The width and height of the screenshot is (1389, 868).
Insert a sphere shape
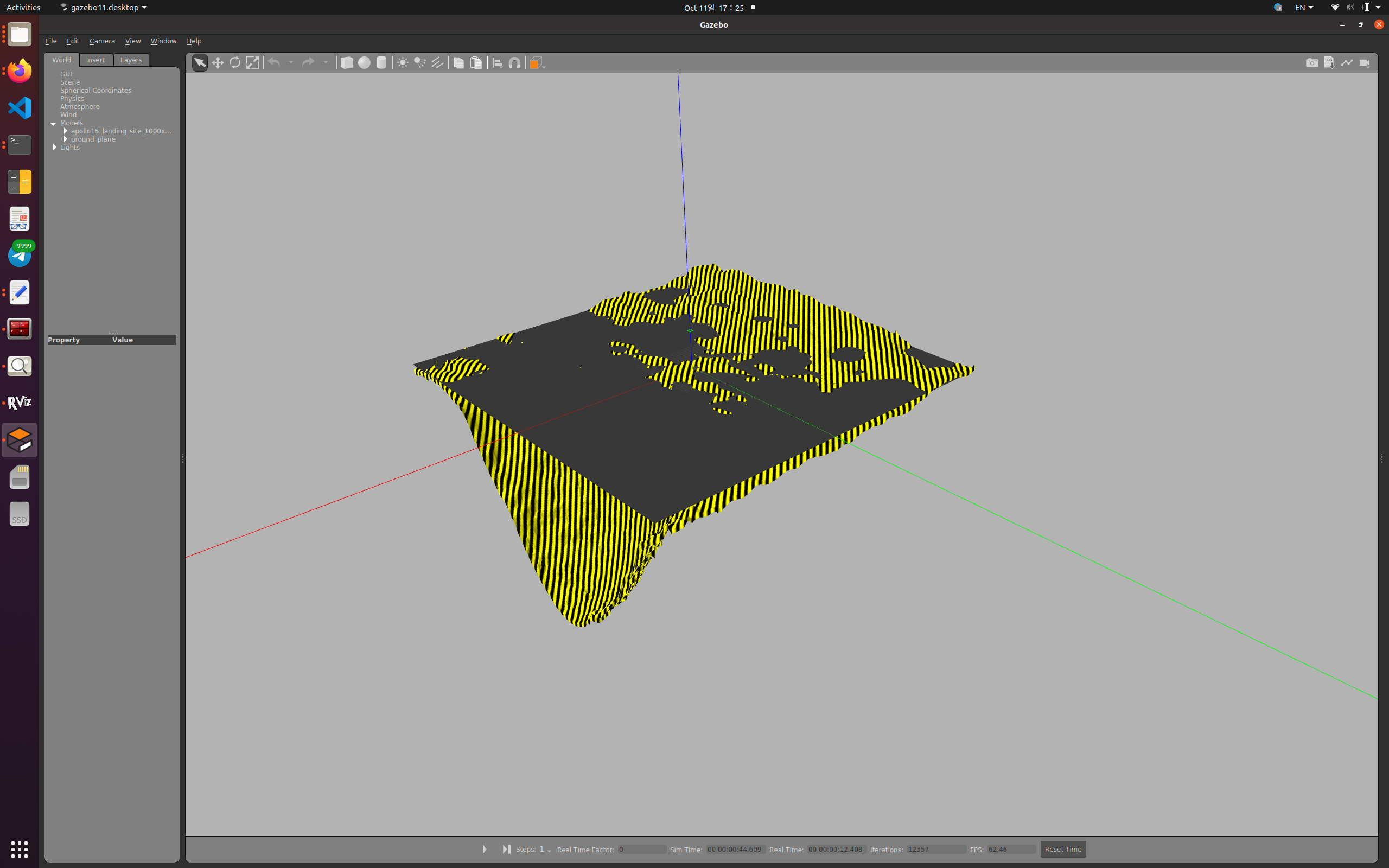pos(364,62)
